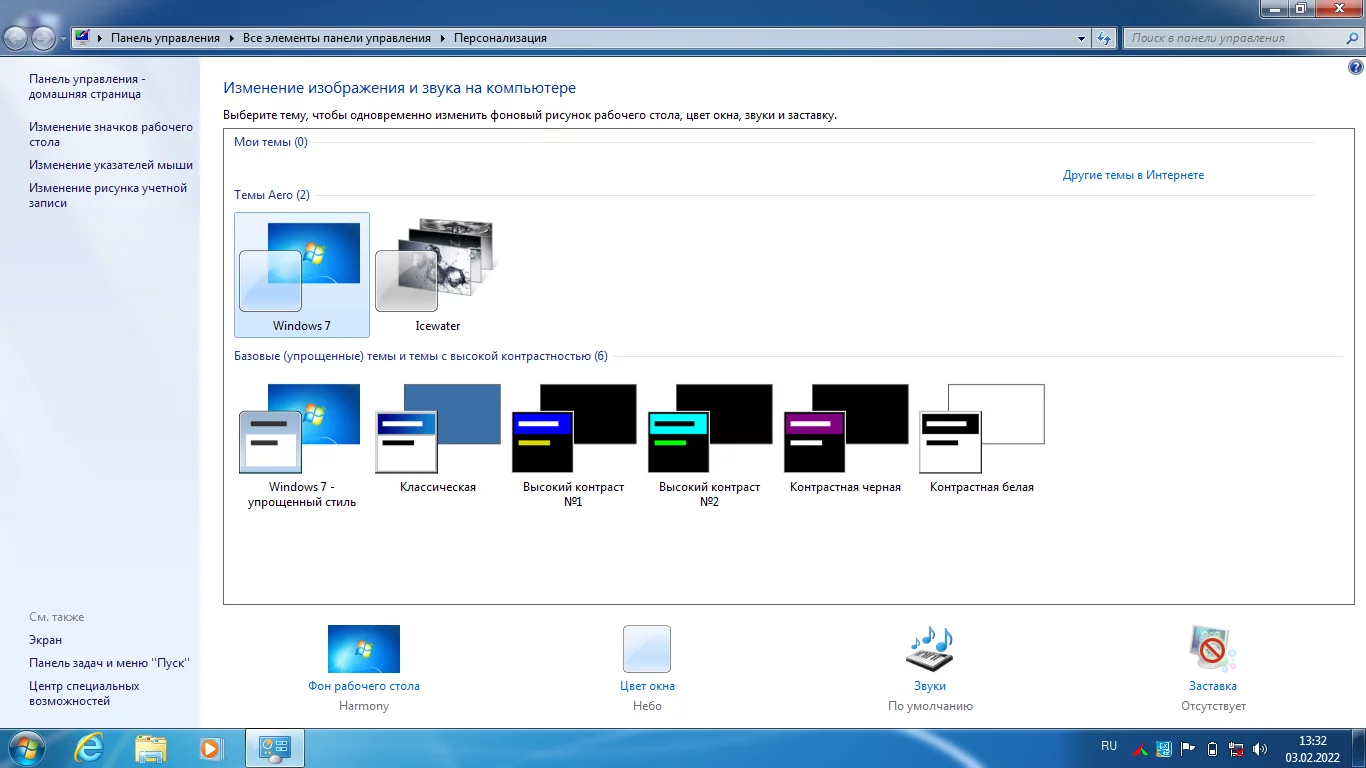Image resolution: width=1366 pixels, height=768 pixels.
Task: Expand the arrow after Панель управления breadcrumb
Action: pos(231,38)
